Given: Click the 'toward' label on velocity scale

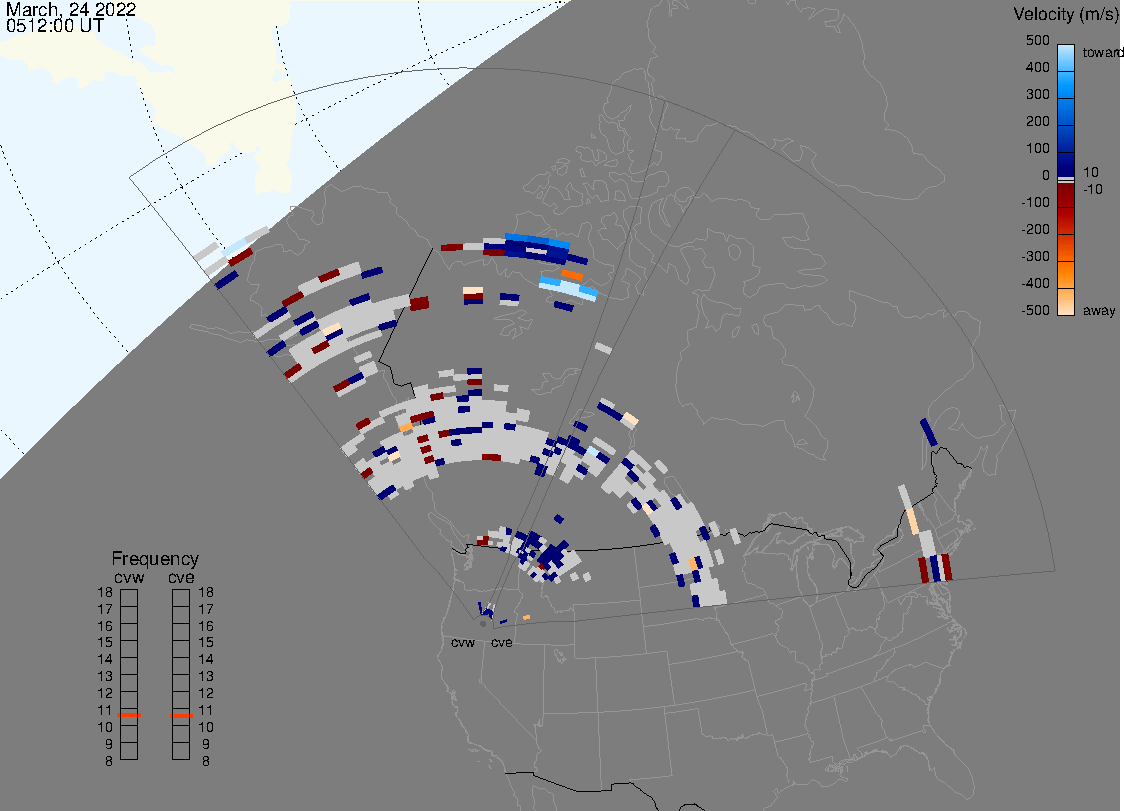Looking at the screenshot, I should click(1102, 52).
